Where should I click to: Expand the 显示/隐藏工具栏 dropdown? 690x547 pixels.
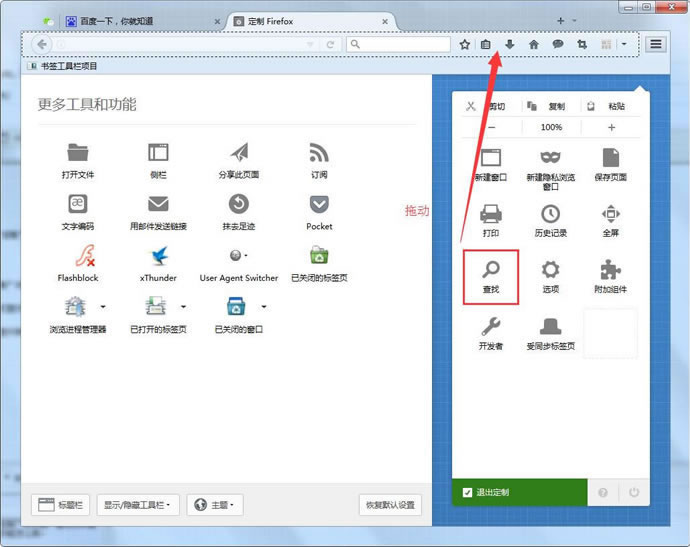coord(139,505)
